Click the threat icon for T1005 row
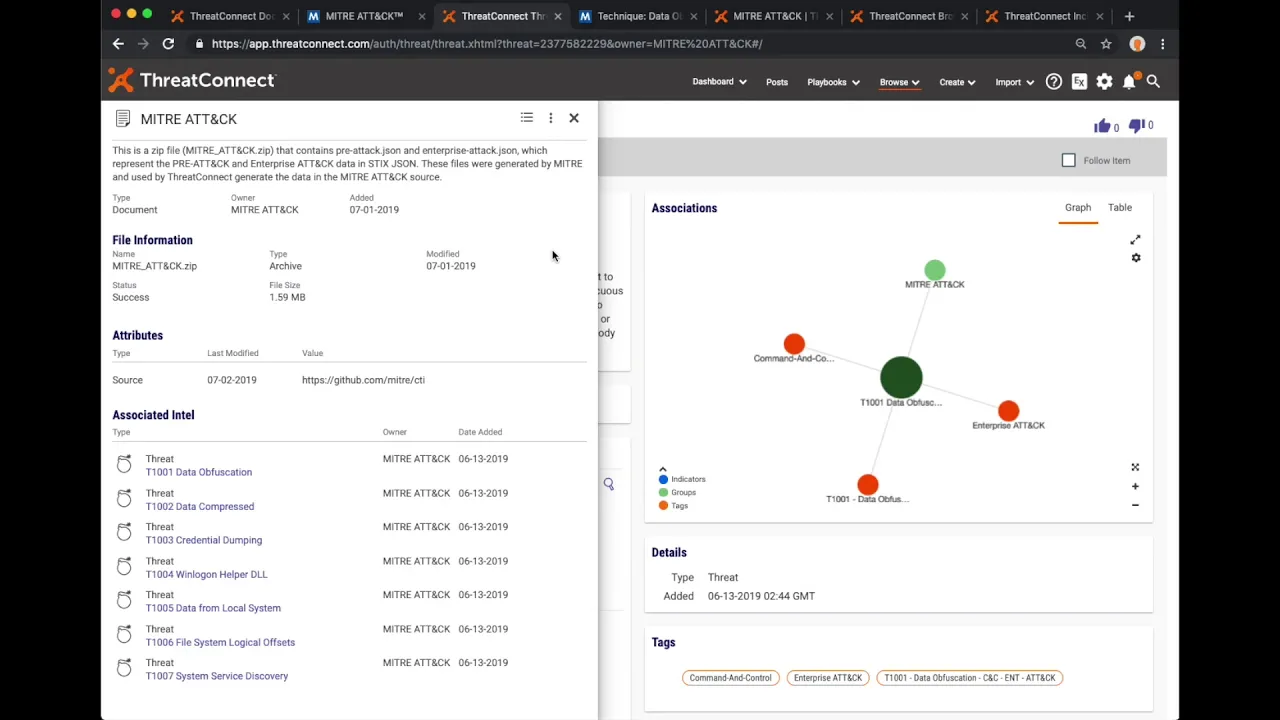The width and height of the screenshot is (1280, 720). [124, 600]
